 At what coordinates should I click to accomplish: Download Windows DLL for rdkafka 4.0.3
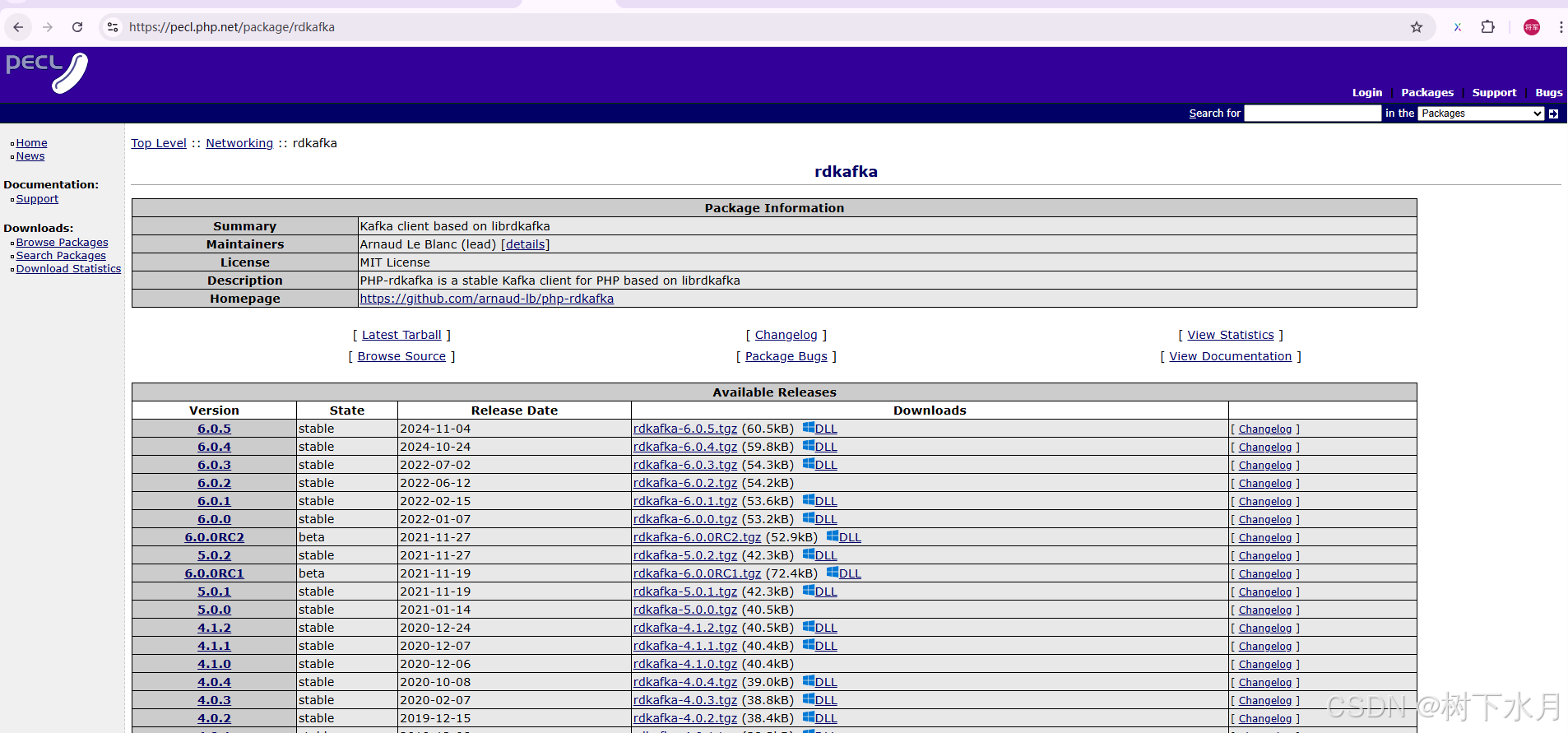(x=819, y=700)
